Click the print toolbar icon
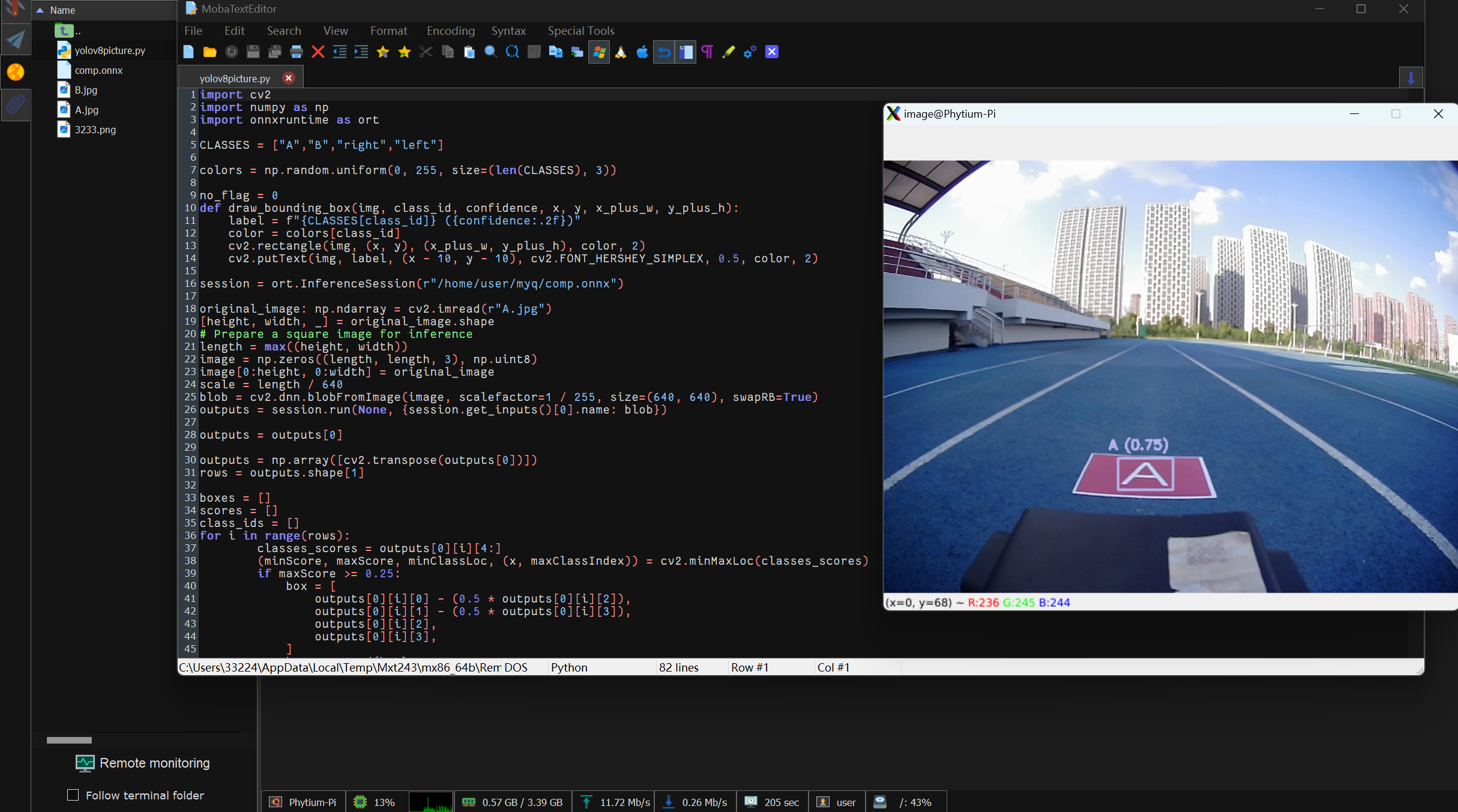 [296, 52]
